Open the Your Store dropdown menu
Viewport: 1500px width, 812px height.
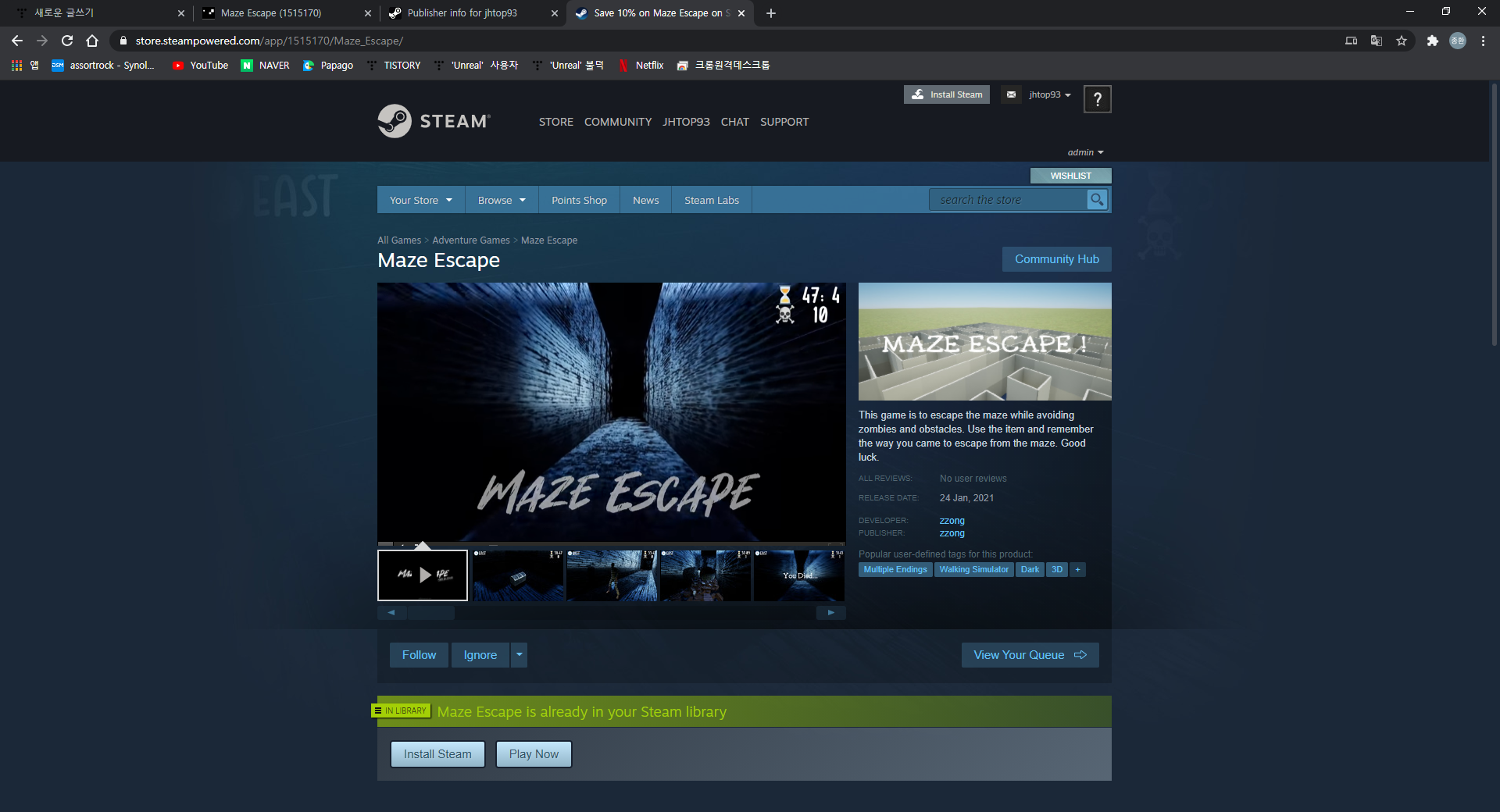coord(421,200)
